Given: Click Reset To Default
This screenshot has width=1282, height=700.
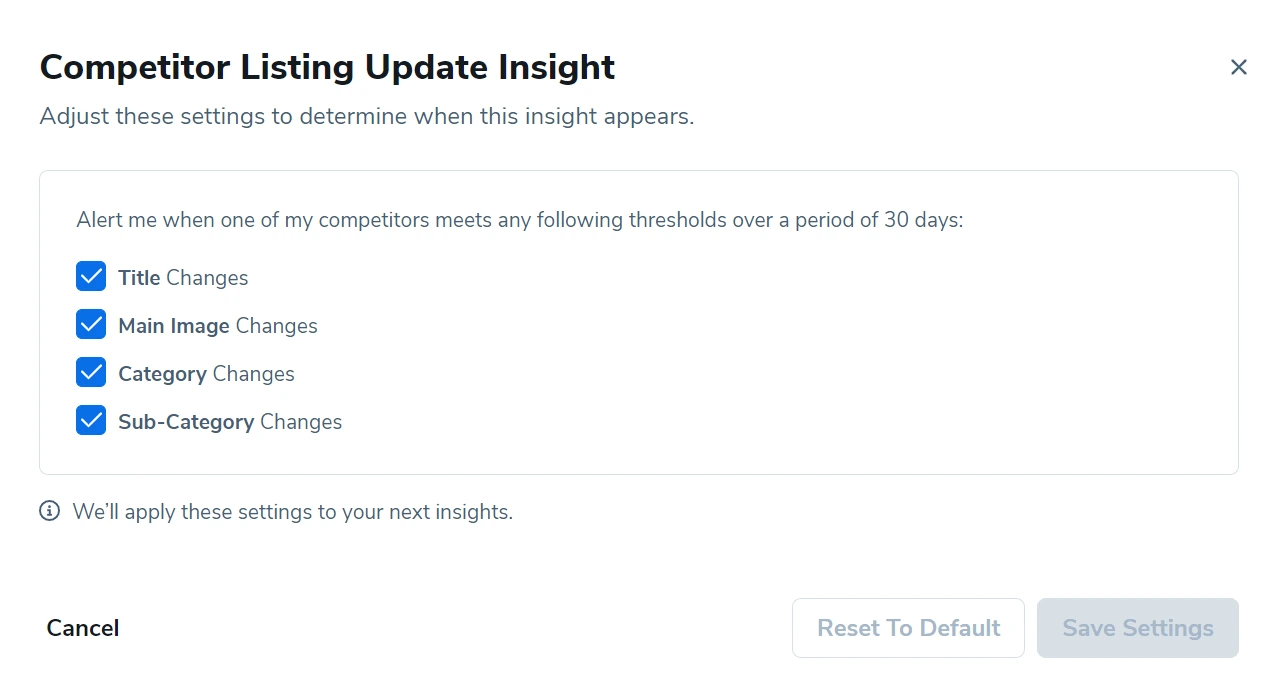Looking at the screenshot, I should (x=908, y=628).
